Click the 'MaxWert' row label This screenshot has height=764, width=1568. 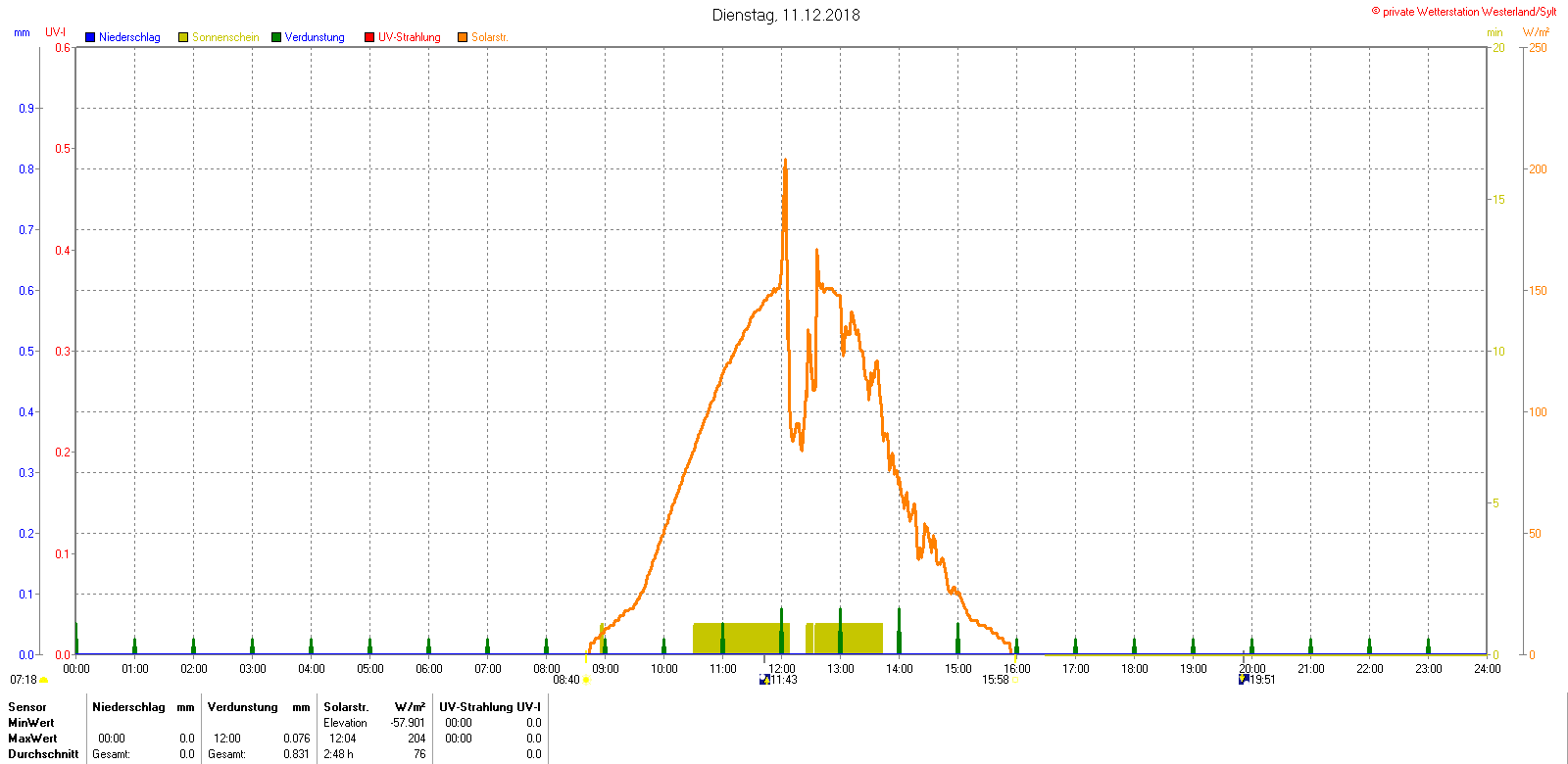[x=32, y=739]
